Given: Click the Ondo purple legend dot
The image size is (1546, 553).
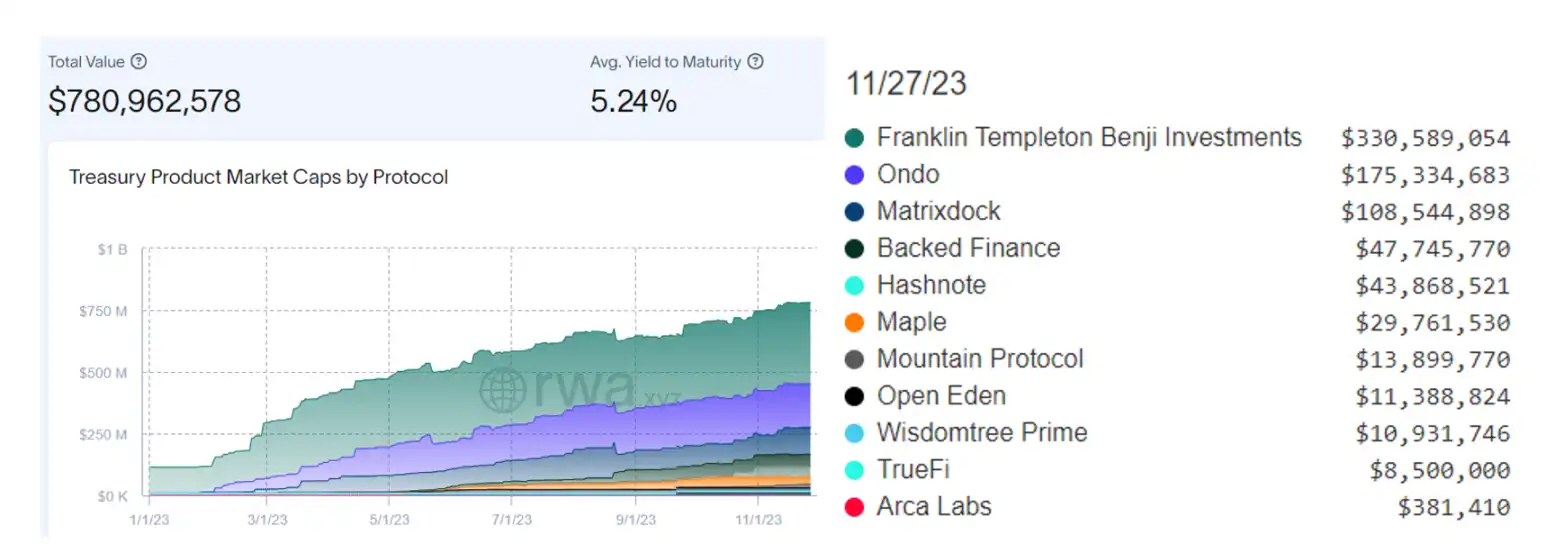Looking at the screenshot, I should tap(854, 175).
